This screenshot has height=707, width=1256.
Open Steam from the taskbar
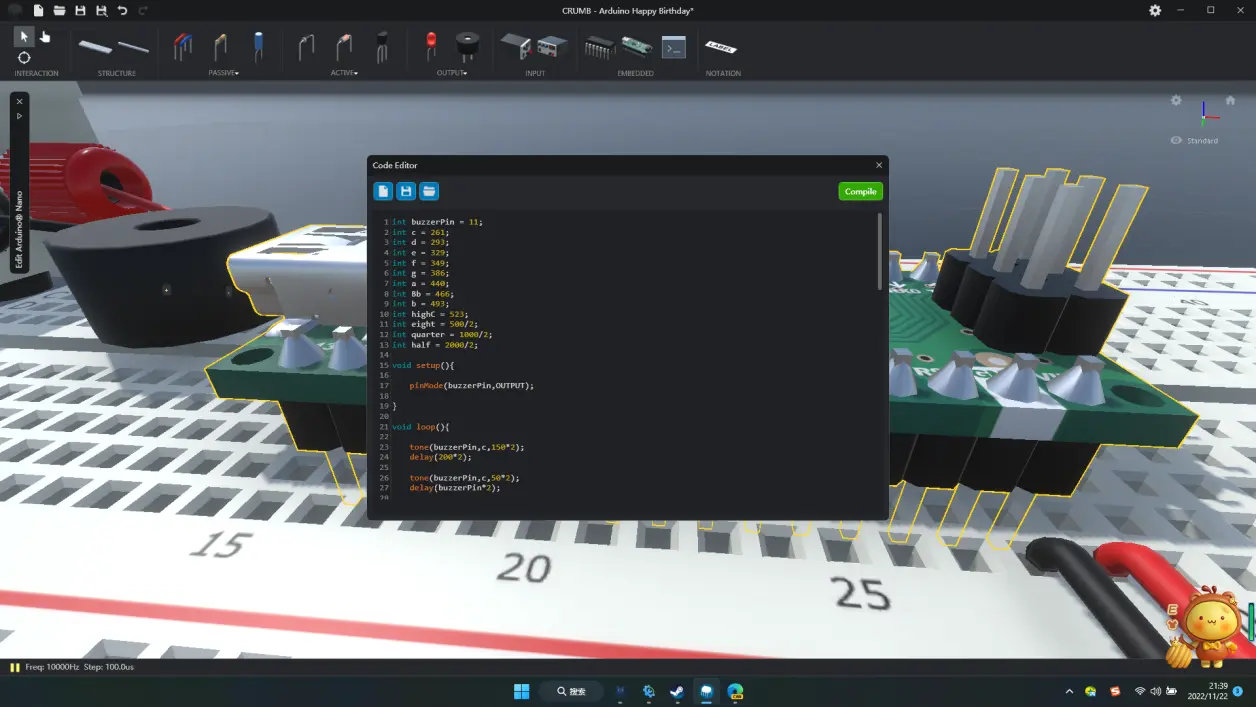(677, 691)
